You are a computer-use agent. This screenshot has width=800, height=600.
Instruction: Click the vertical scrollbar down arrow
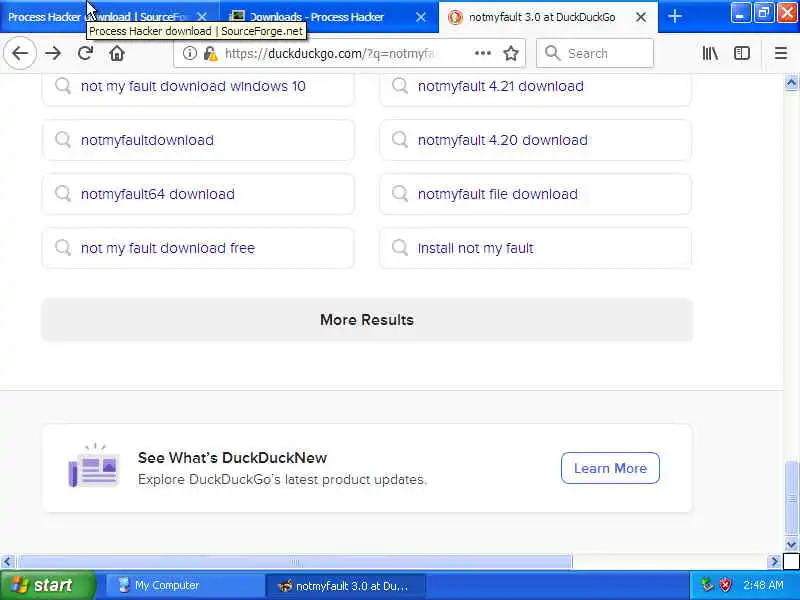click(x=791, y=544)
